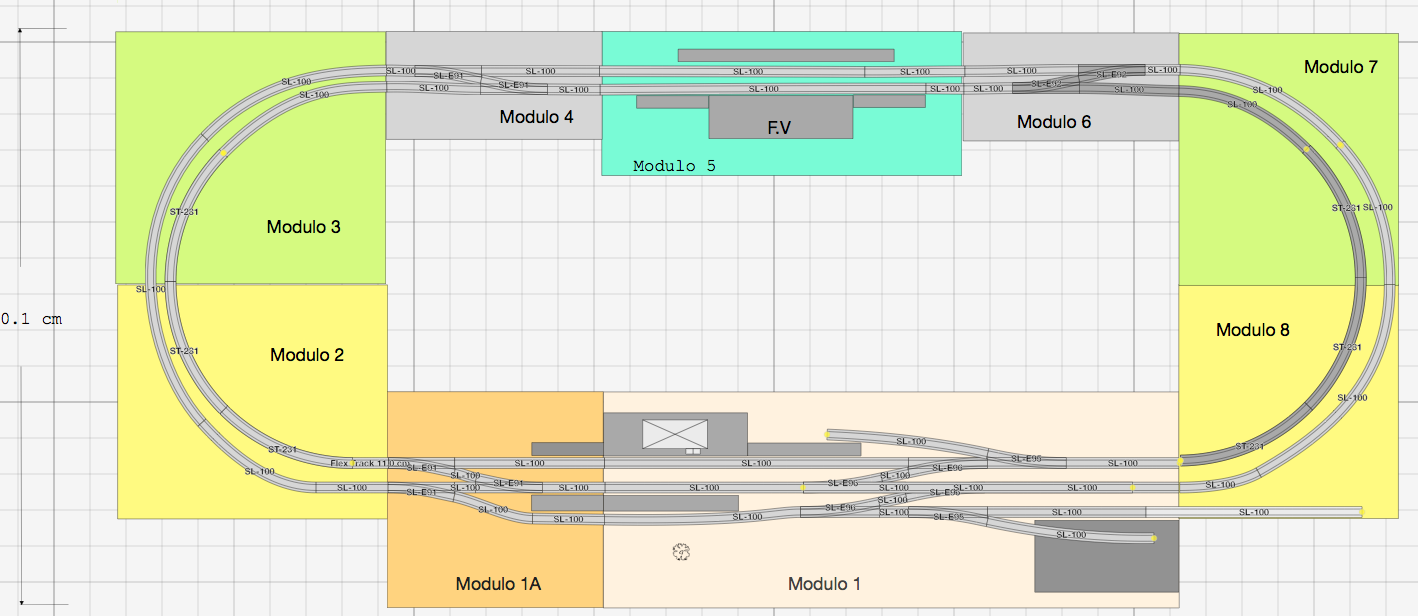Click the 0.1 cm dimension label
1418x616 pixels.
coord(32,319)
